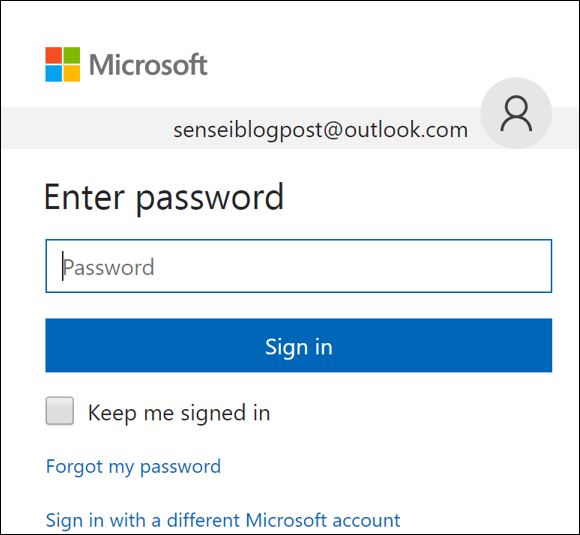The height and width of the screenshot is (535, 580).
Task: Click the 'Keep me signed in' label
Action: pos(179,413)
